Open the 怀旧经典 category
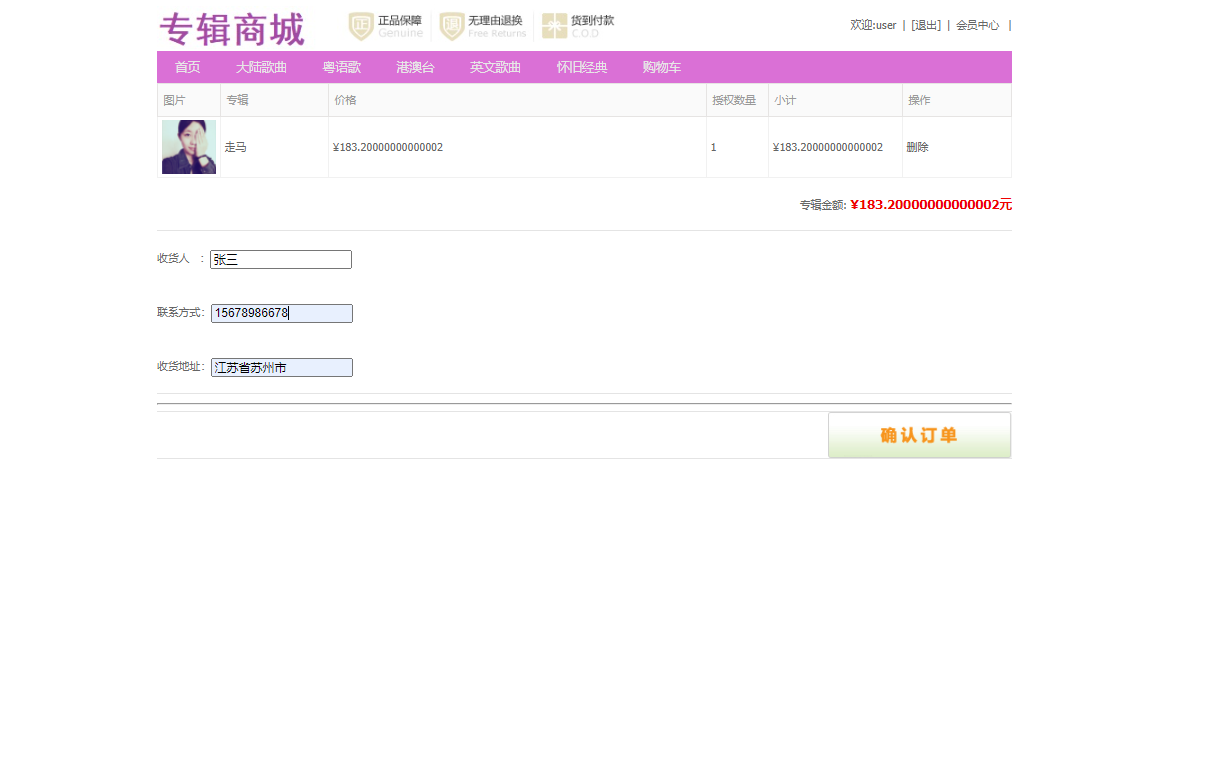This screenshot has width=1225, height=760. tap(581, 67)
